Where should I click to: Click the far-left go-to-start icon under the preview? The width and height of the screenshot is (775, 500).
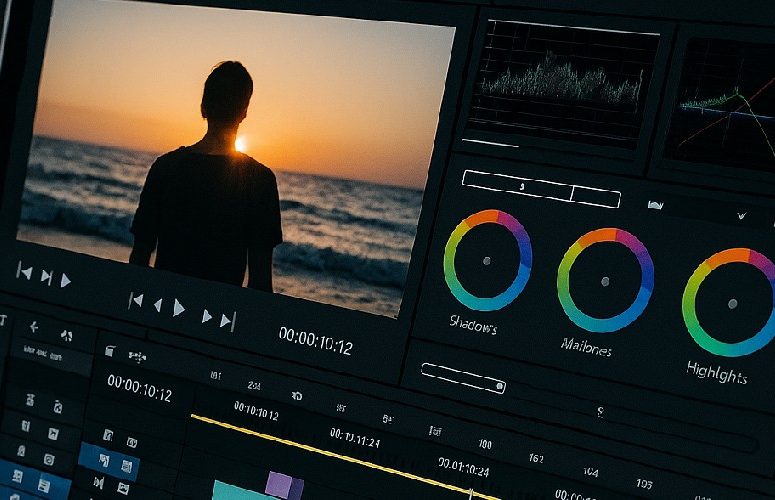[24, 272]
